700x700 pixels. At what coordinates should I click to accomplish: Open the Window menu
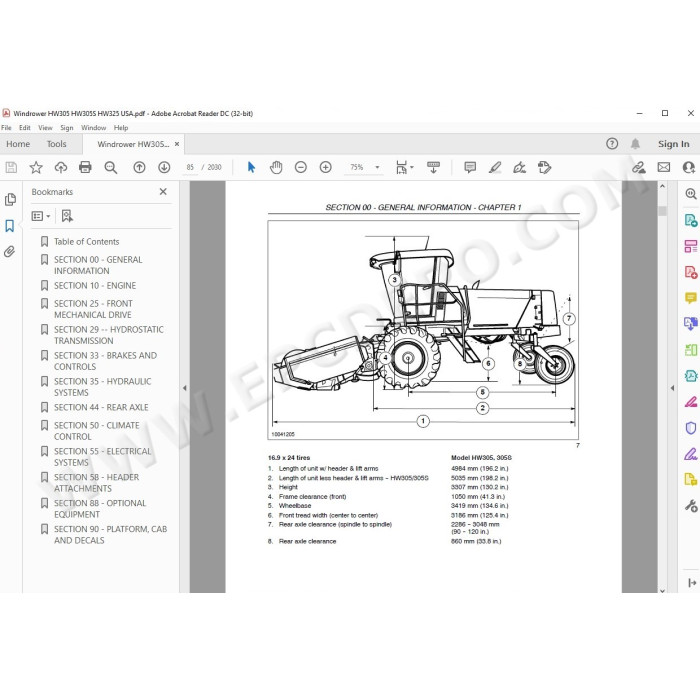pyautogui.click(x=93, y=128)
